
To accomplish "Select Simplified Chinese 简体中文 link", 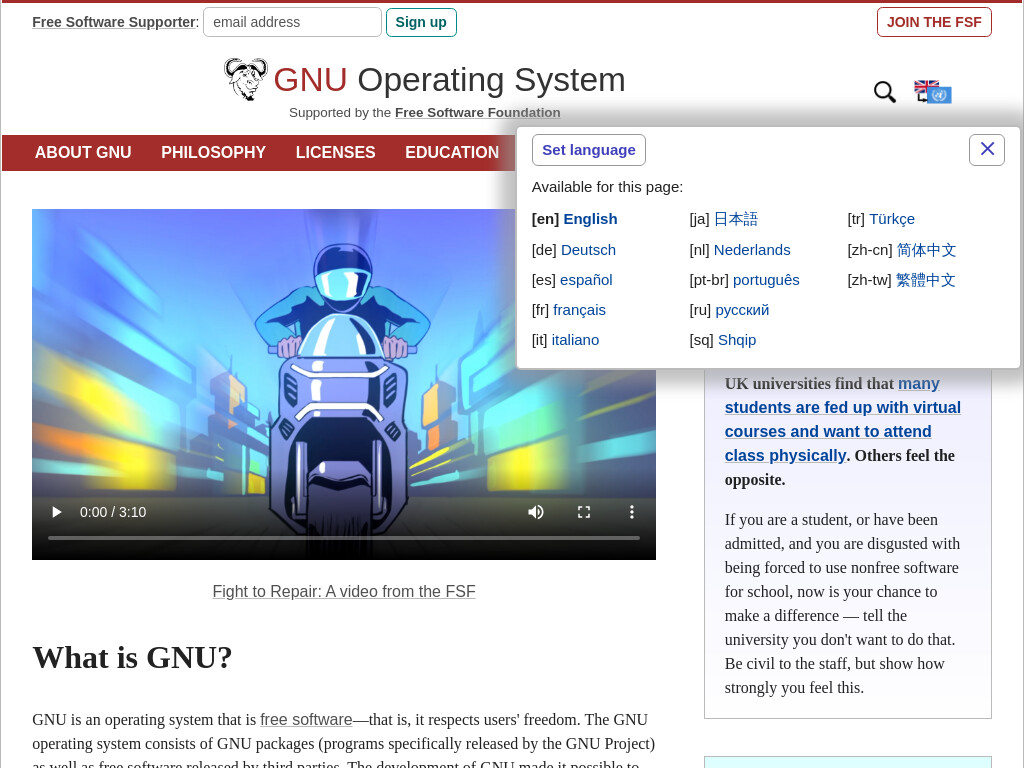I will (926, 250).
